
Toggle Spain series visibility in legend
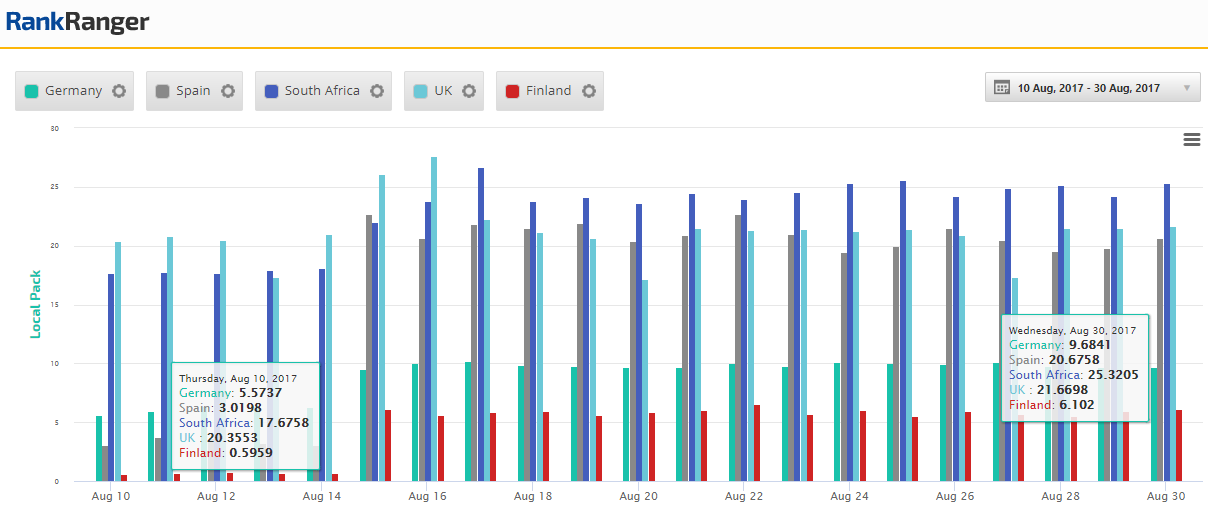coord(193,91)
